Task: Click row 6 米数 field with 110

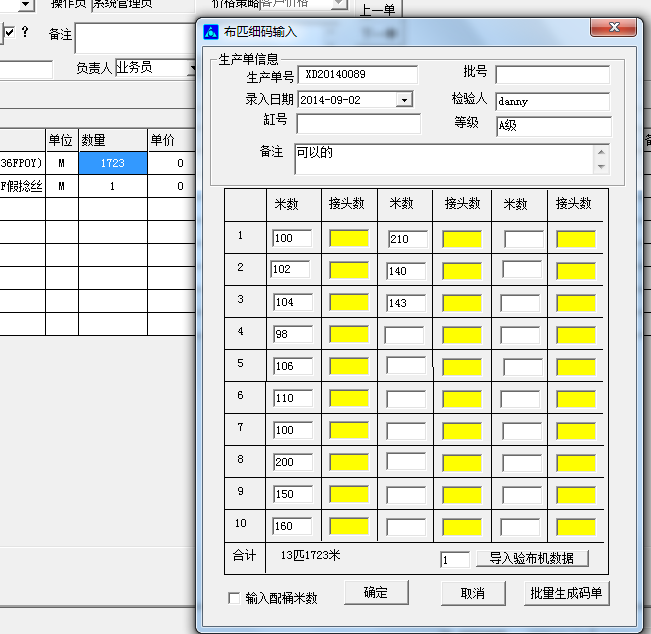Action: [x=293, y=398]
